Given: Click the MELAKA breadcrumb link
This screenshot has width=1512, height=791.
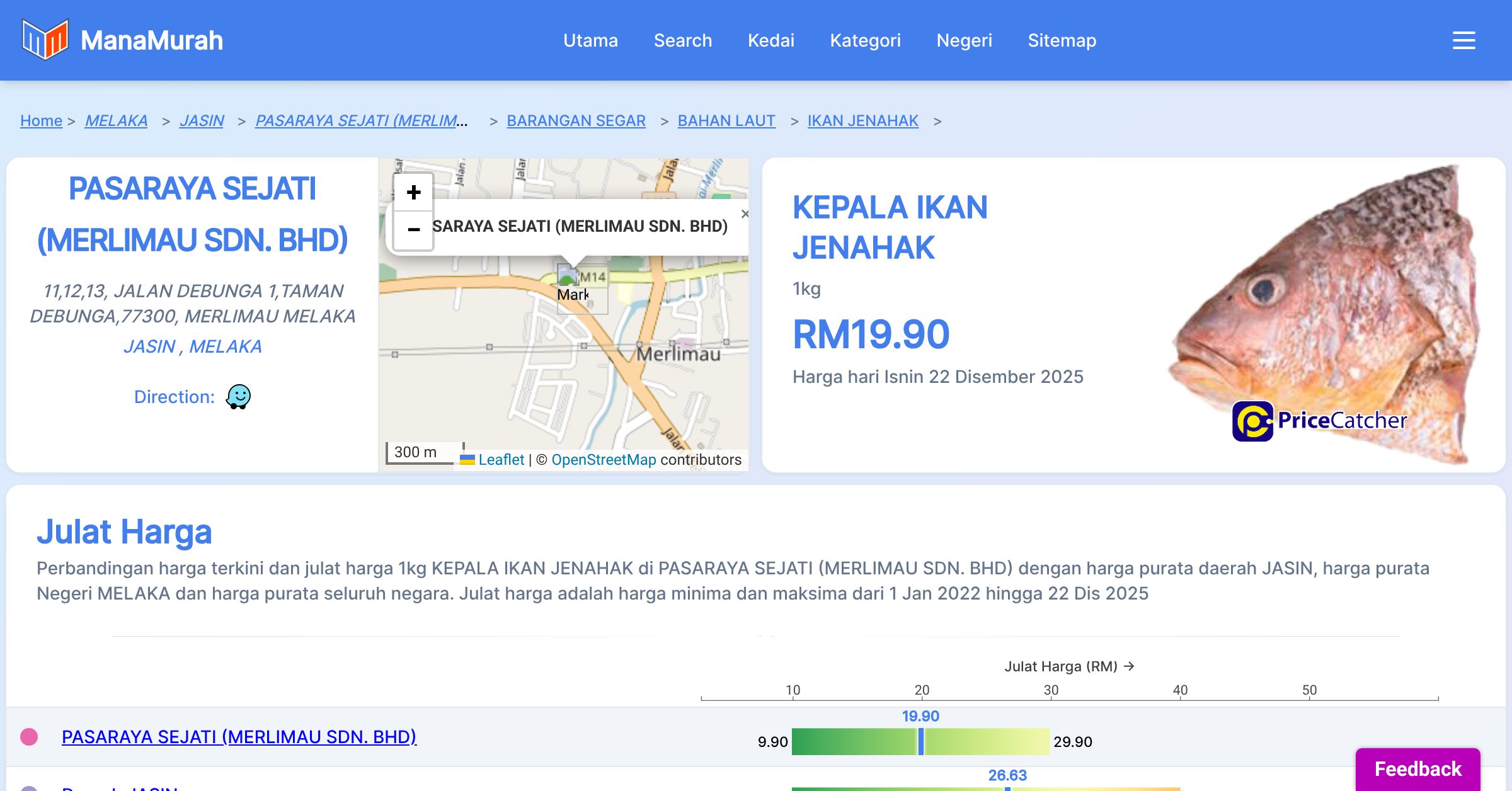Looking at the screenshot, I should [116, 120].
